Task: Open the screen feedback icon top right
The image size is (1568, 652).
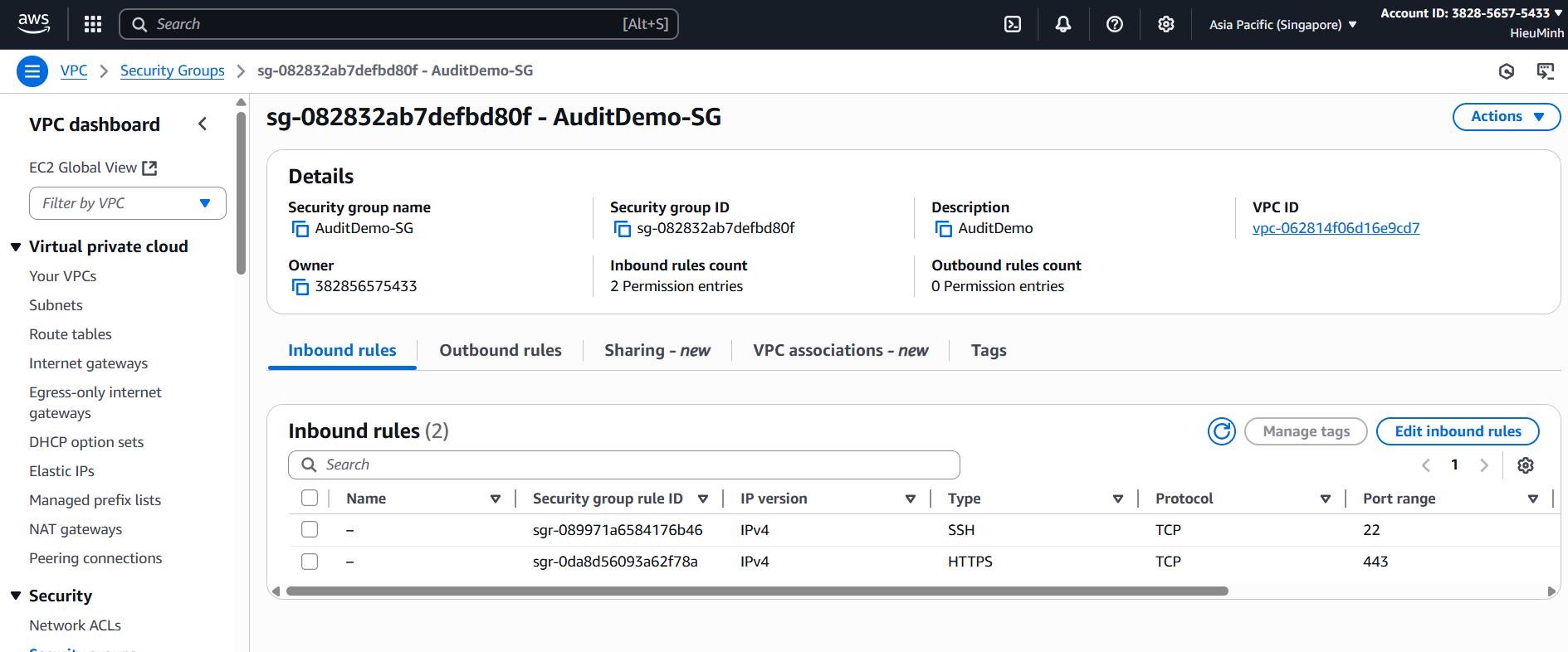Action: coord(1545,71)
